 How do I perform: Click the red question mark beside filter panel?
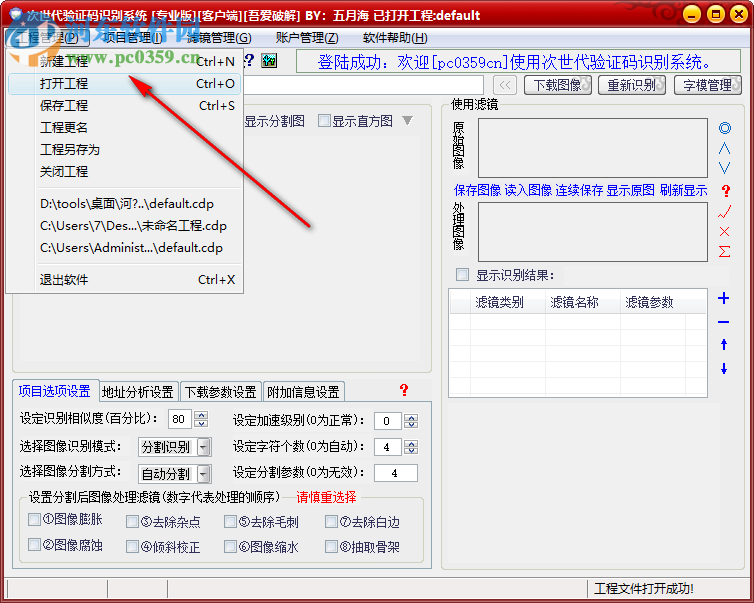point(726,191)
